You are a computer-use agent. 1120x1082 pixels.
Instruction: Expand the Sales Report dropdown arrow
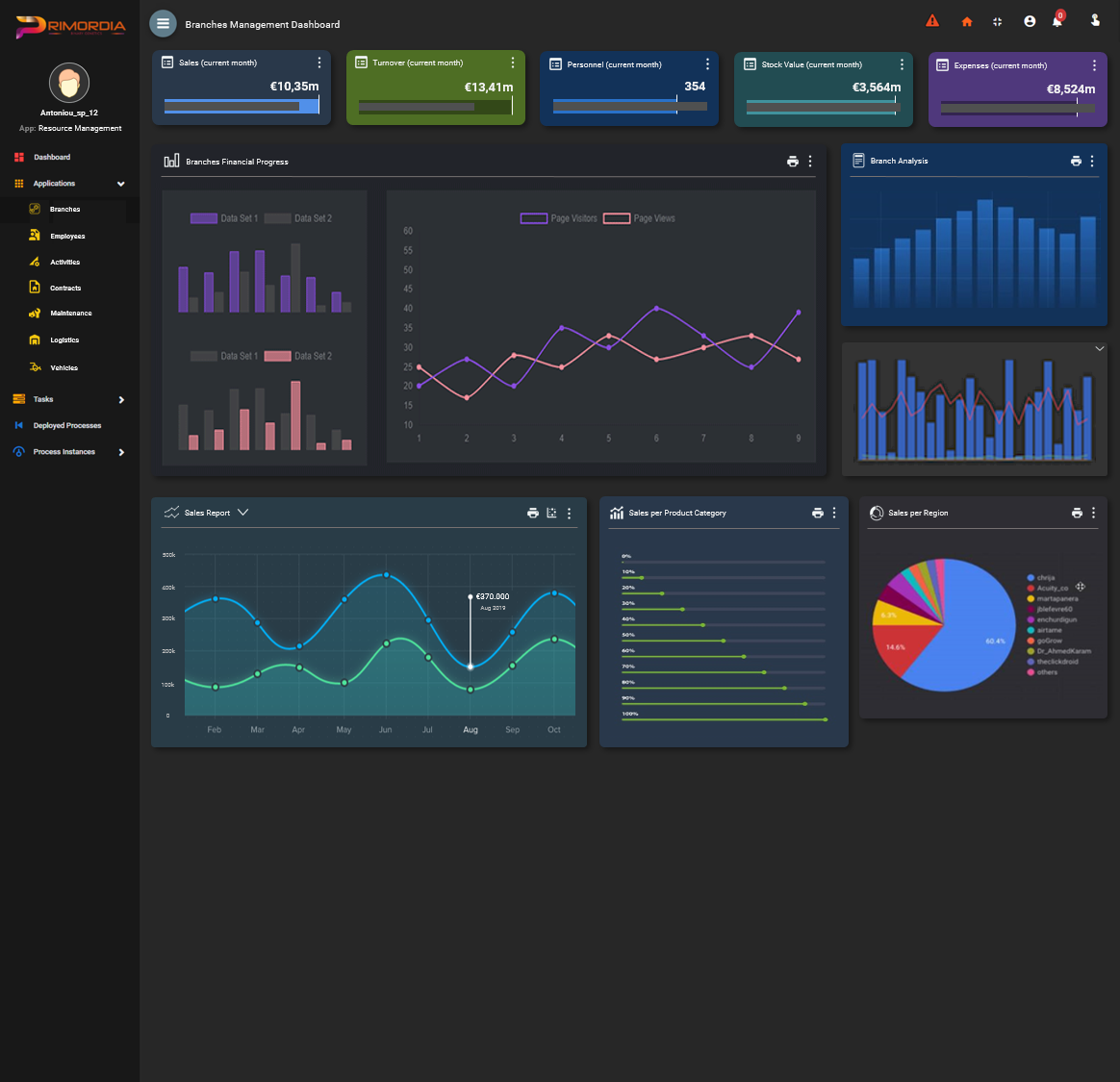(x=242, y=513)
